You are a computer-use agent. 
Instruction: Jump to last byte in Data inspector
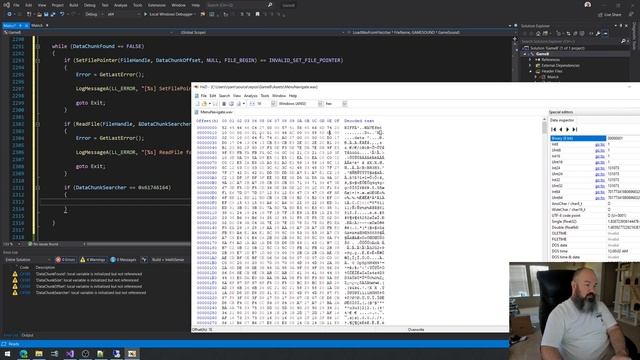pos(575,129)
